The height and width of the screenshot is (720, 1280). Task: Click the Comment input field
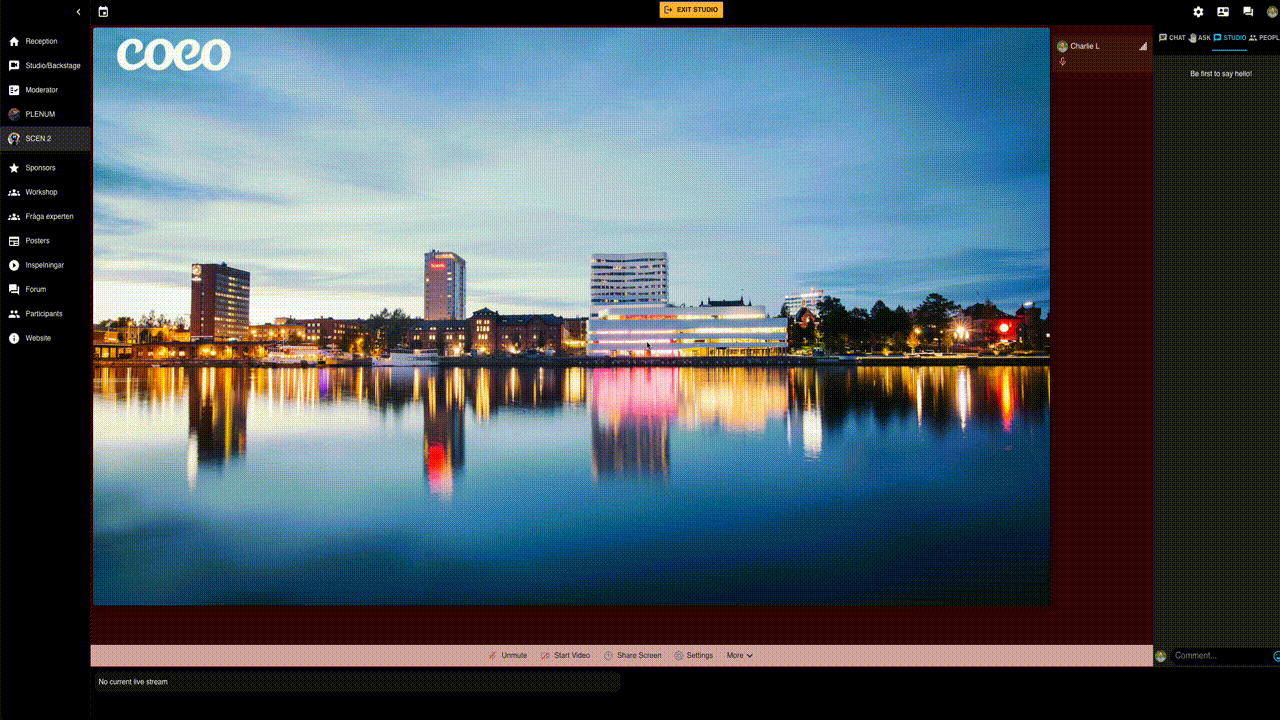(1220, 656)
